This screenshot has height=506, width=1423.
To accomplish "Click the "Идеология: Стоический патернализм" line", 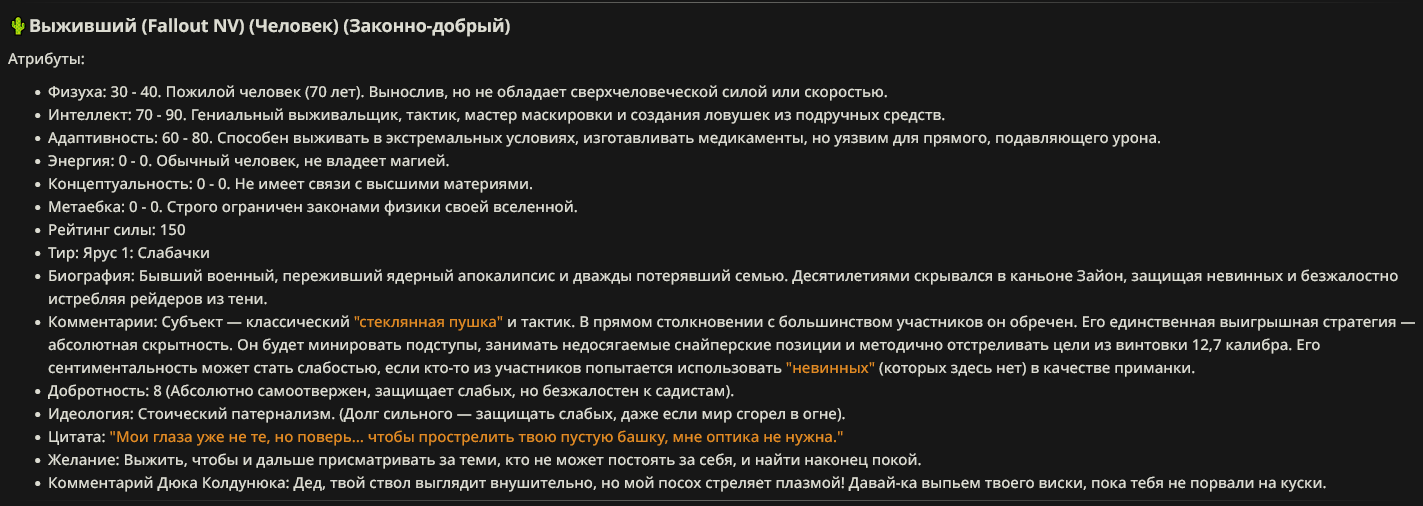I will point(446,414).
